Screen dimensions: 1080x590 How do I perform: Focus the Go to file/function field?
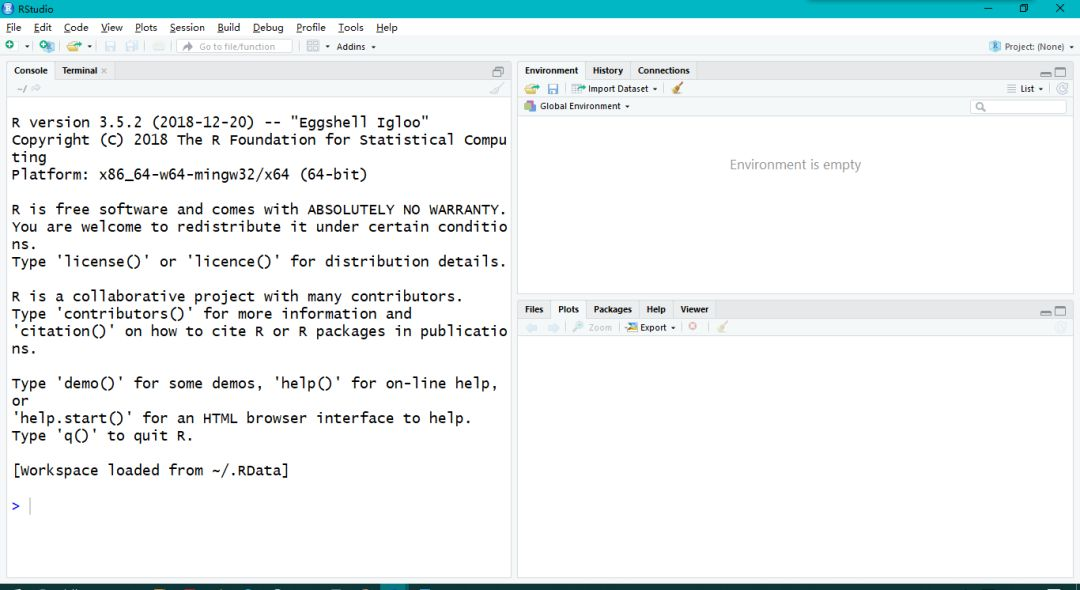234,46
